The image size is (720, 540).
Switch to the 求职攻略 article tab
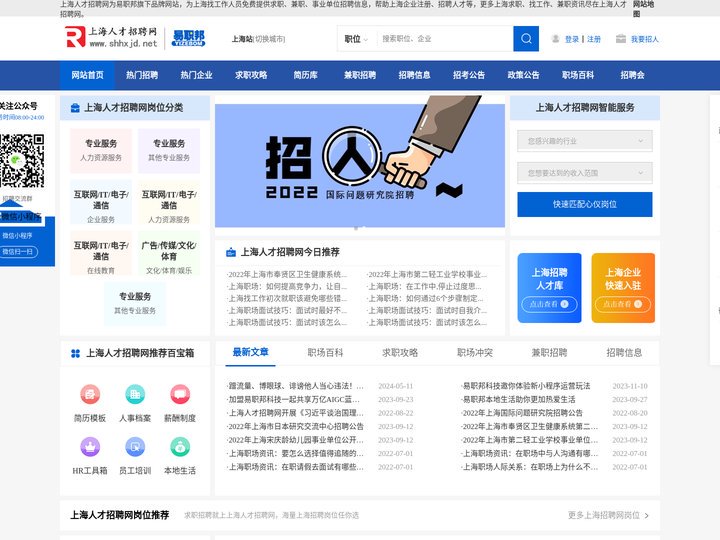(400, 352)
